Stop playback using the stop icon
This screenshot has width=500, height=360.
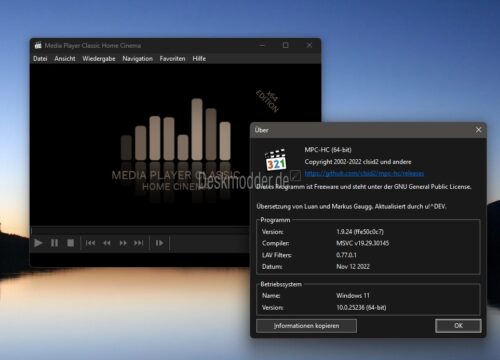pos(70,243)
